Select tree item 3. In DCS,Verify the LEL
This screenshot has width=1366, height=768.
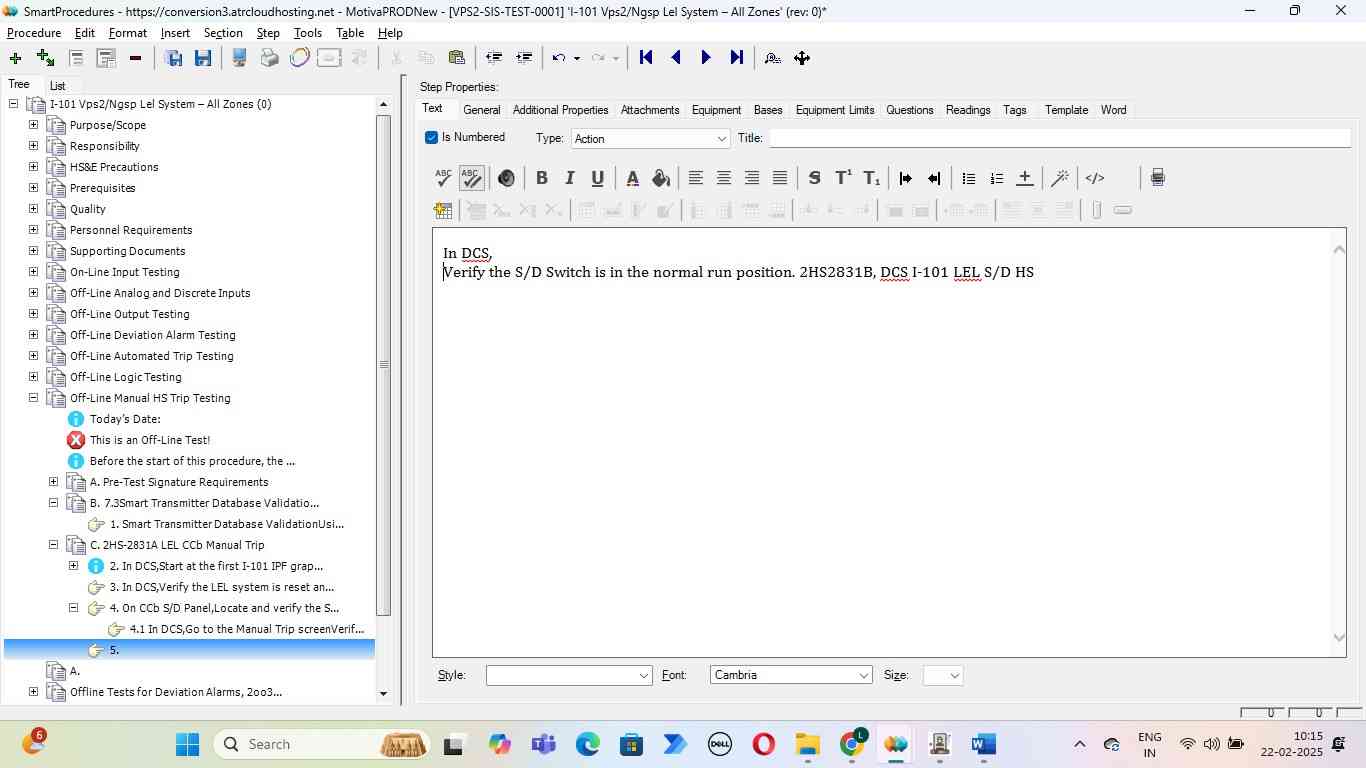click(x=222, y=587)
